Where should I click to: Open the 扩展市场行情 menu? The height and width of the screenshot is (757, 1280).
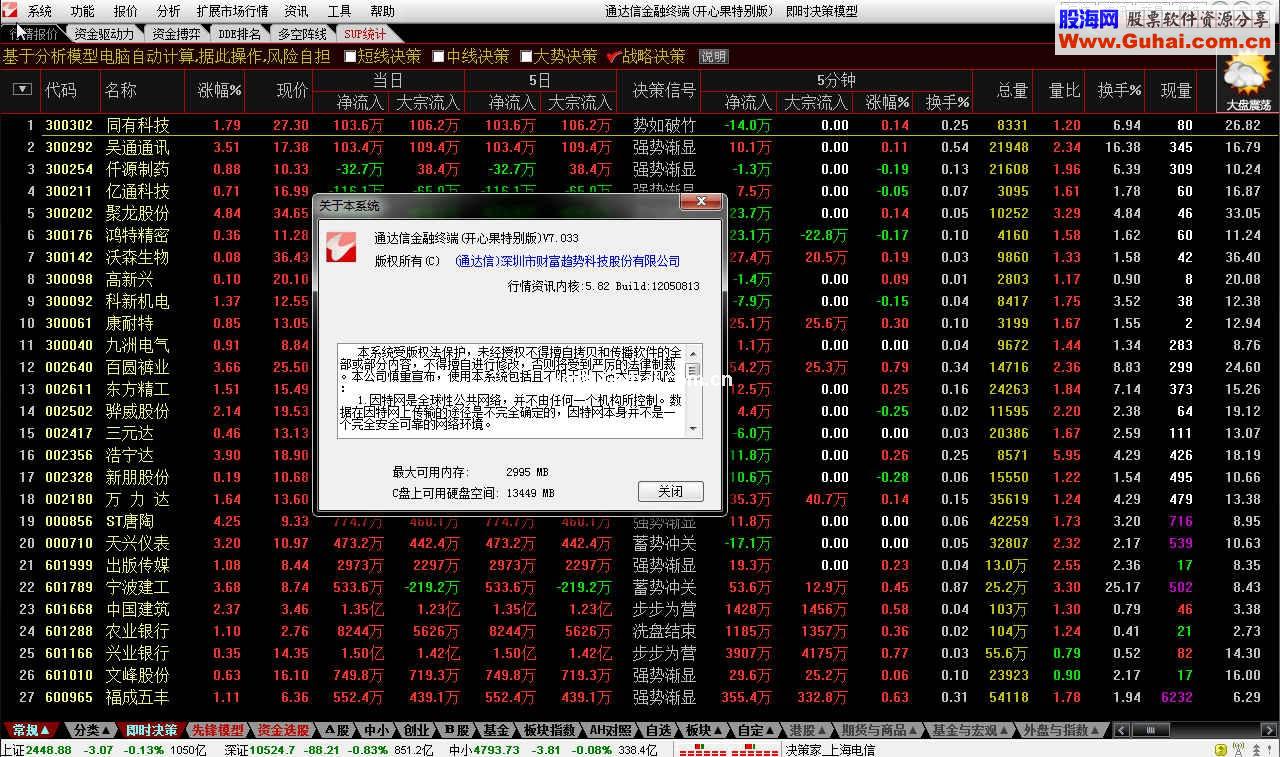pyautogui.click(x=232, y=11)
